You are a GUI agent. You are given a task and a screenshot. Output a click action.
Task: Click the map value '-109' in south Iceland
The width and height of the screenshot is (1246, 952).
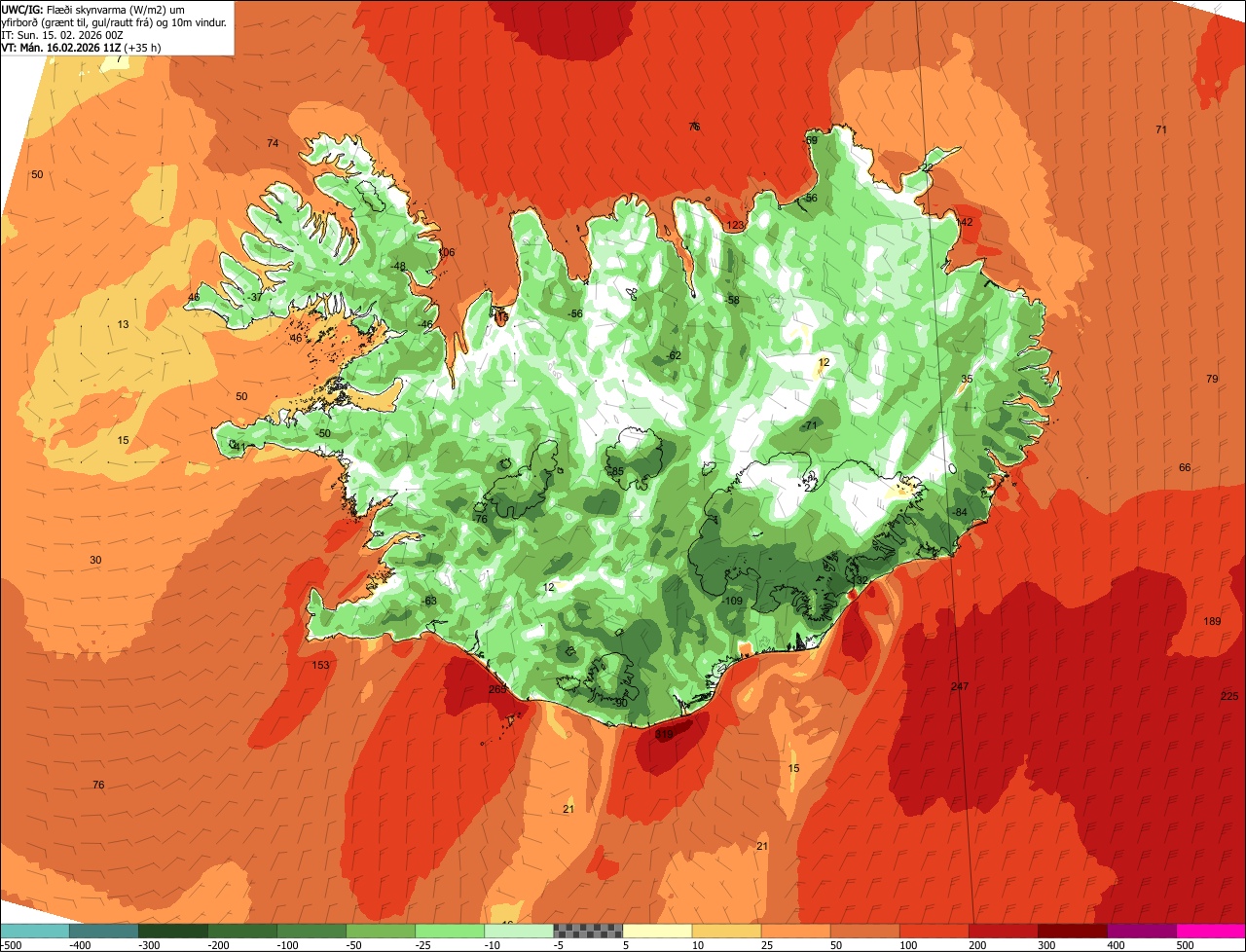733,602
